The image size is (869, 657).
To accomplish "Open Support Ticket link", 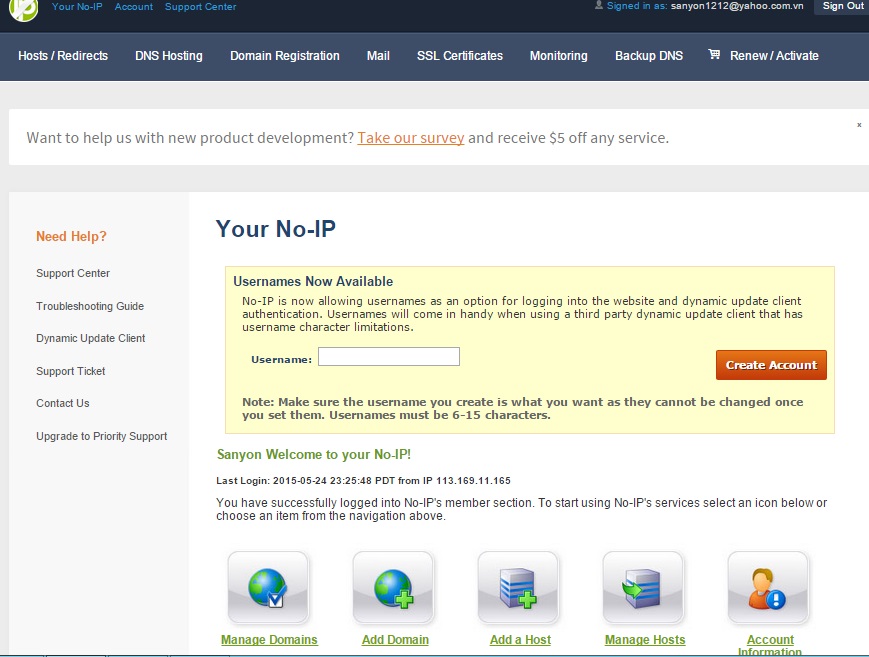I will (70, 371).
